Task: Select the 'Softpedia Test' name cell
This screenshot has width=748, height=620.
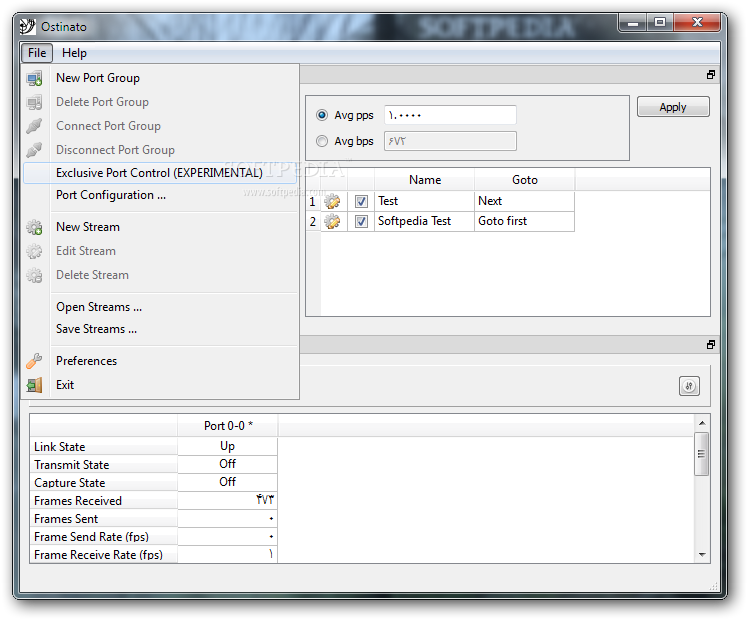Action: click(x=425, y=221)
